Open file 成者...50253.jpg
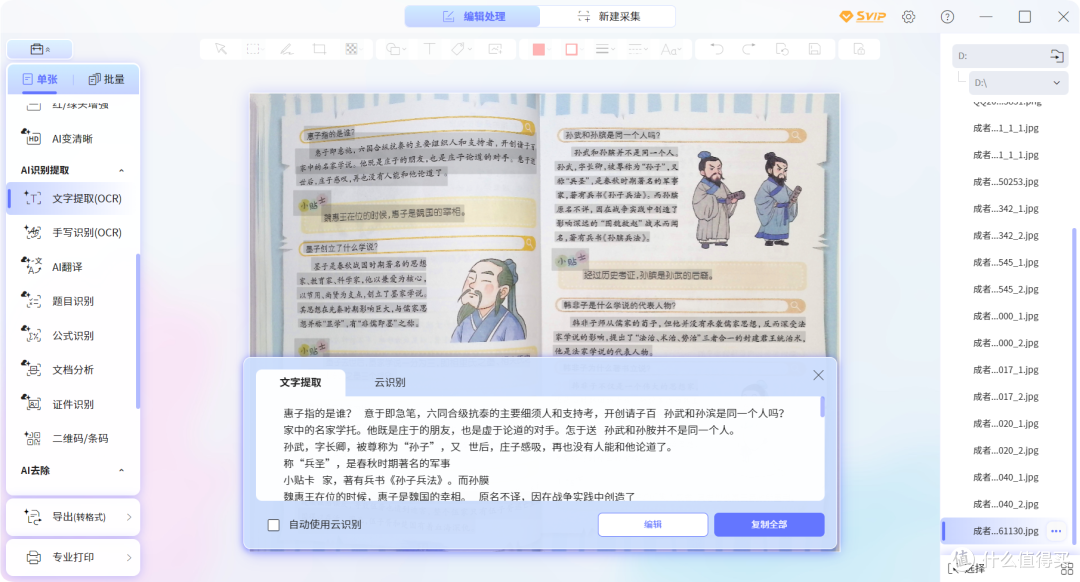 click(1006, 182)
